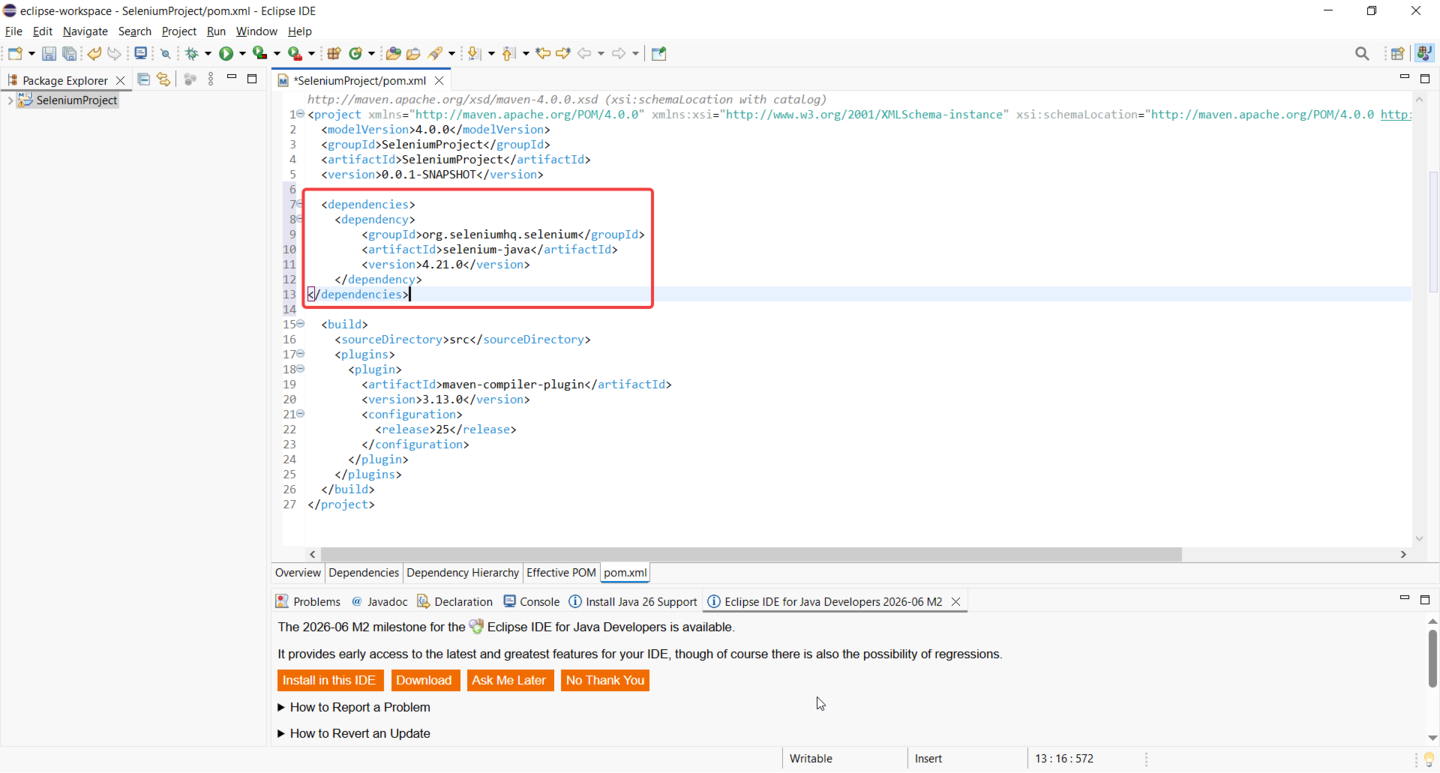Click the Skip All Breakpoints icon
The height and width of the screenshot is (773, 1440).
166,53
